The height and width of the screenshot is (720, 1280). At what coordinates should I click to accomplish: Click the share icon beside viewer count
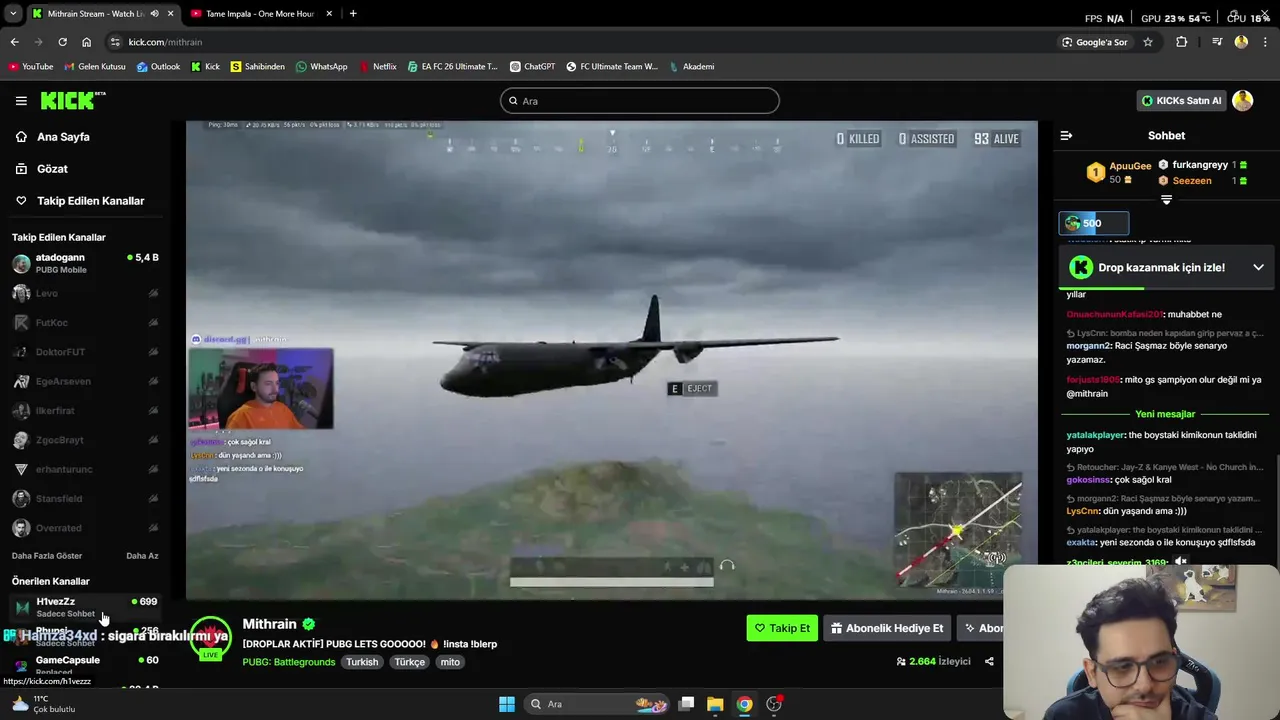point(989,661)
